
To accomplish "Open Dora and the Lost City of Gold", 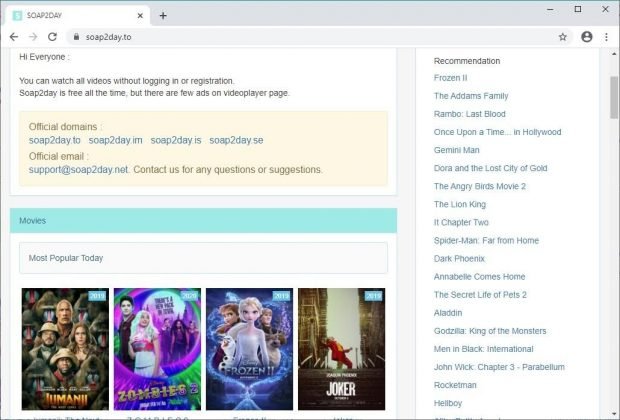I will coord(491,168).
